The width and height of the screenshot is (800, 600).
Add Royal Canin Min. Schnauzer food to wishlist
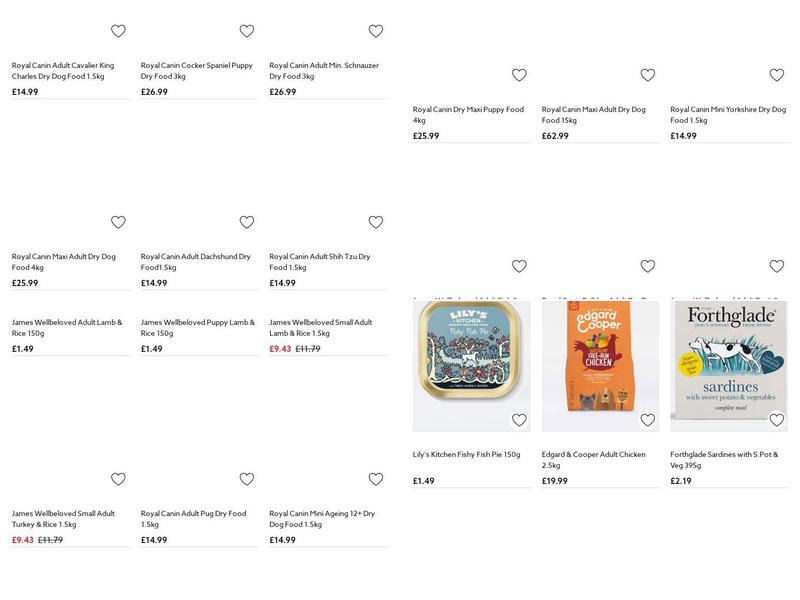[376, 31]
